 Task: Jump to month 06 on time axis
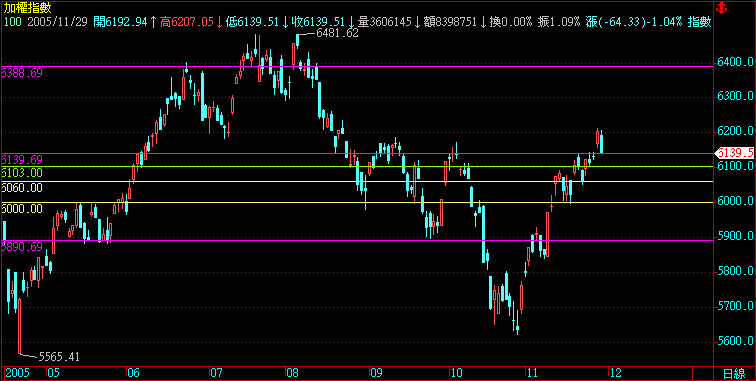click(x=133, y=373)
